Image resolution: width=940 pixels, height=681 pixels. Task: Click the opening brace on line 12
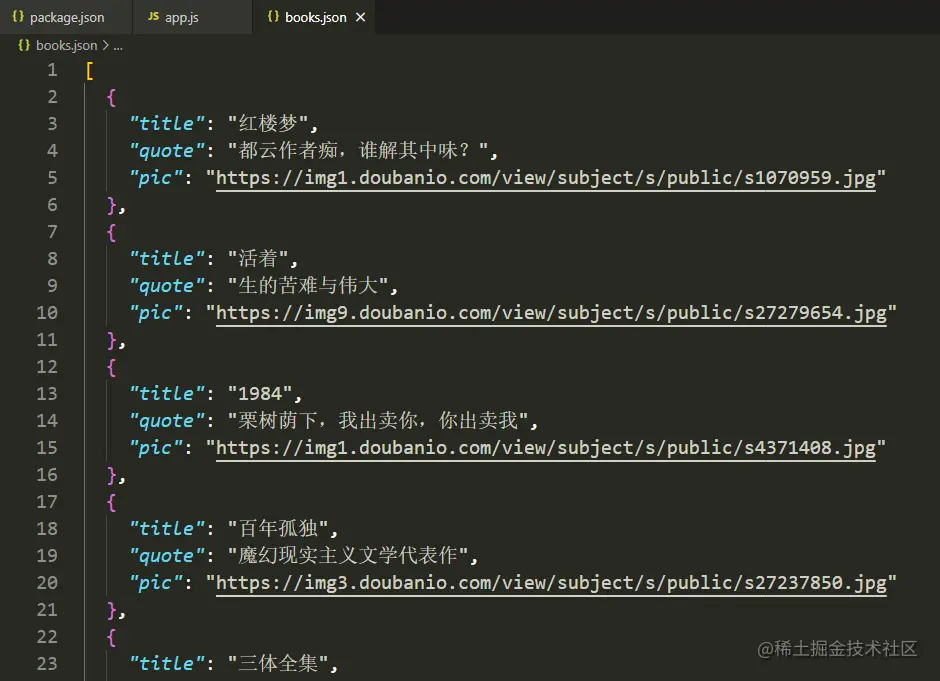[112, 367]
